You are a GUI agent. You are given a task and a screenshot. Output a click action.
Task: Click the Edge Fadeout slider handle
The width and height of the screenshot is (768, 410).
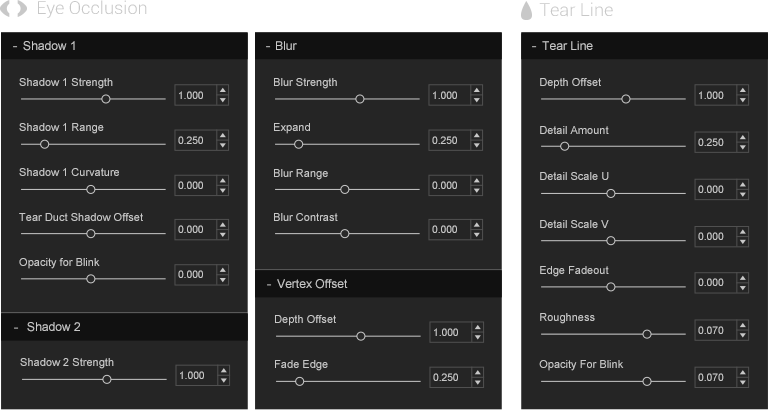[x=610, y=287]
